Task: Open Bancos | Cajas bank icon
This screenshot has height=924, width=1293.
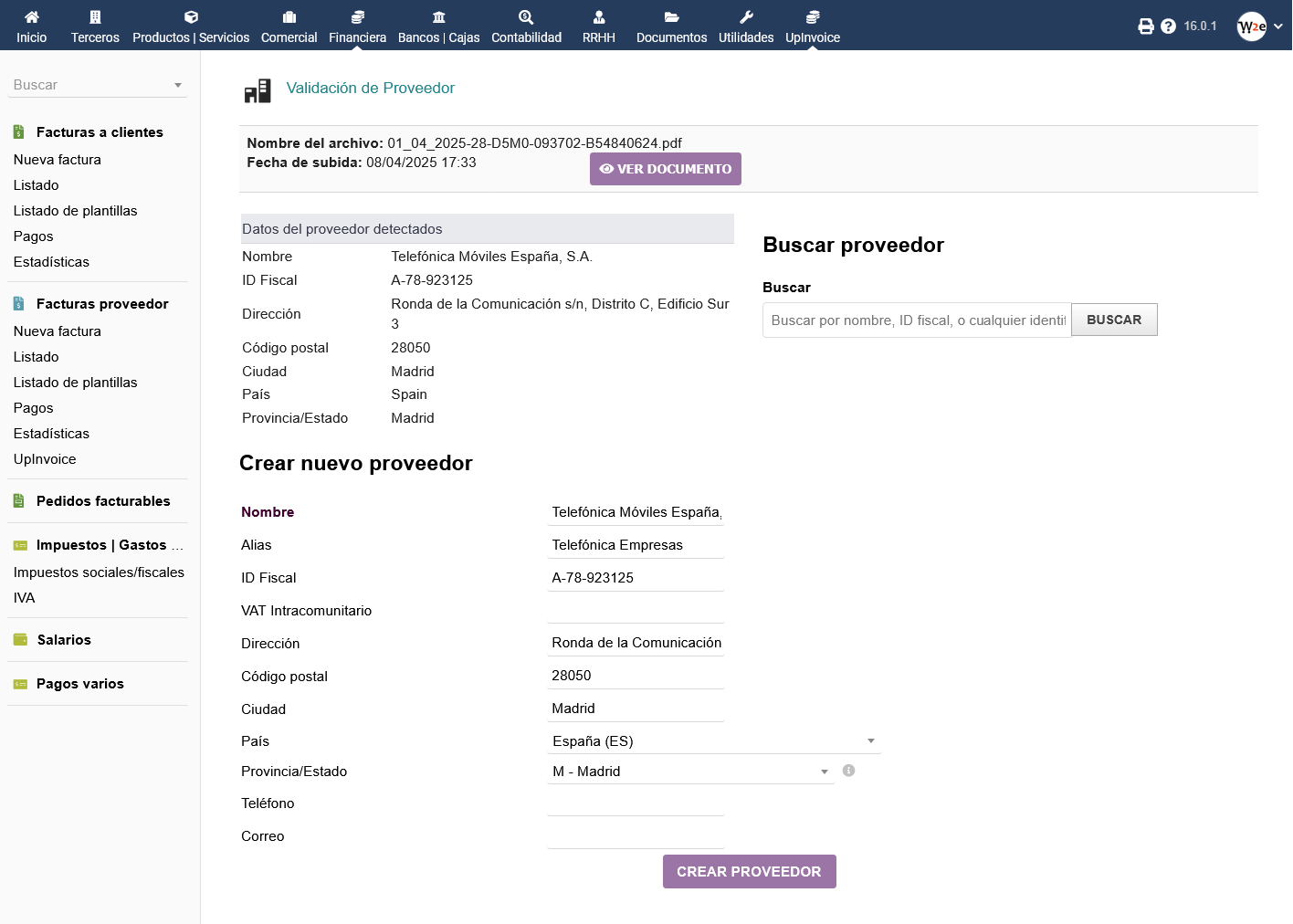Action: point(439,16)
